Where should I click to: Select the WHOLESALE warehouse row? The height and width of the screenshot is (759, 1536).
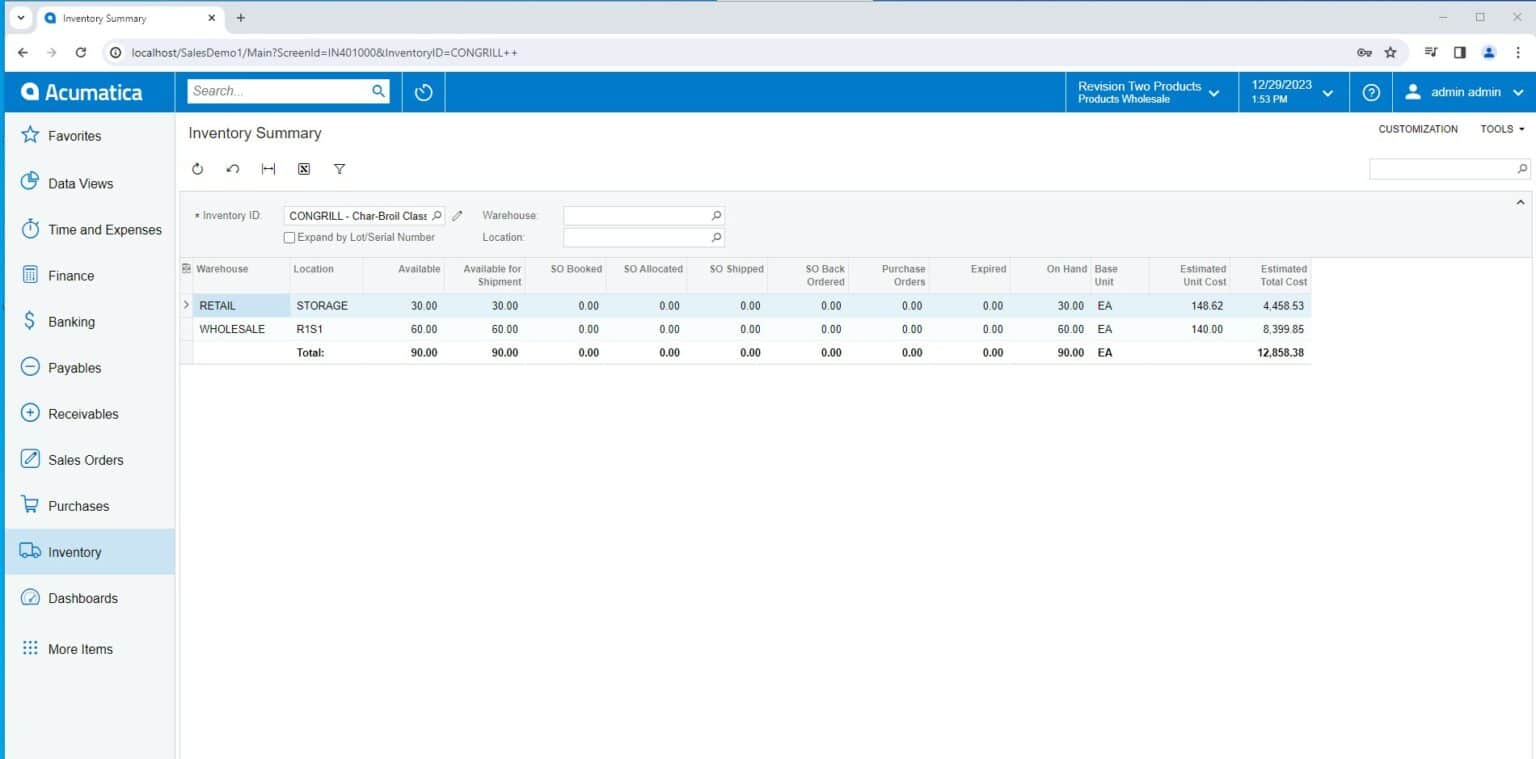232,329
